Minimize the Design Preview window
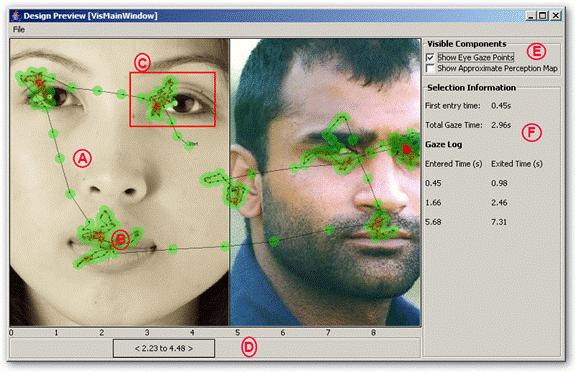576x372 pixels. pyautogui.click(x=531, y=15)
